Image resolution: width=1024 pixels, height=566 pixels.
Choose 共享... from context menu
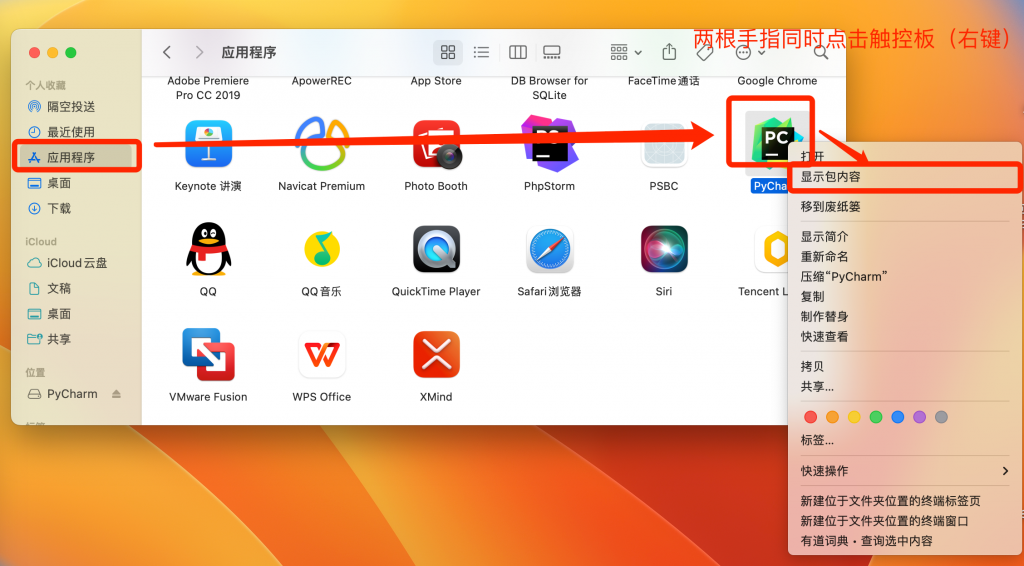click(905, 386)
